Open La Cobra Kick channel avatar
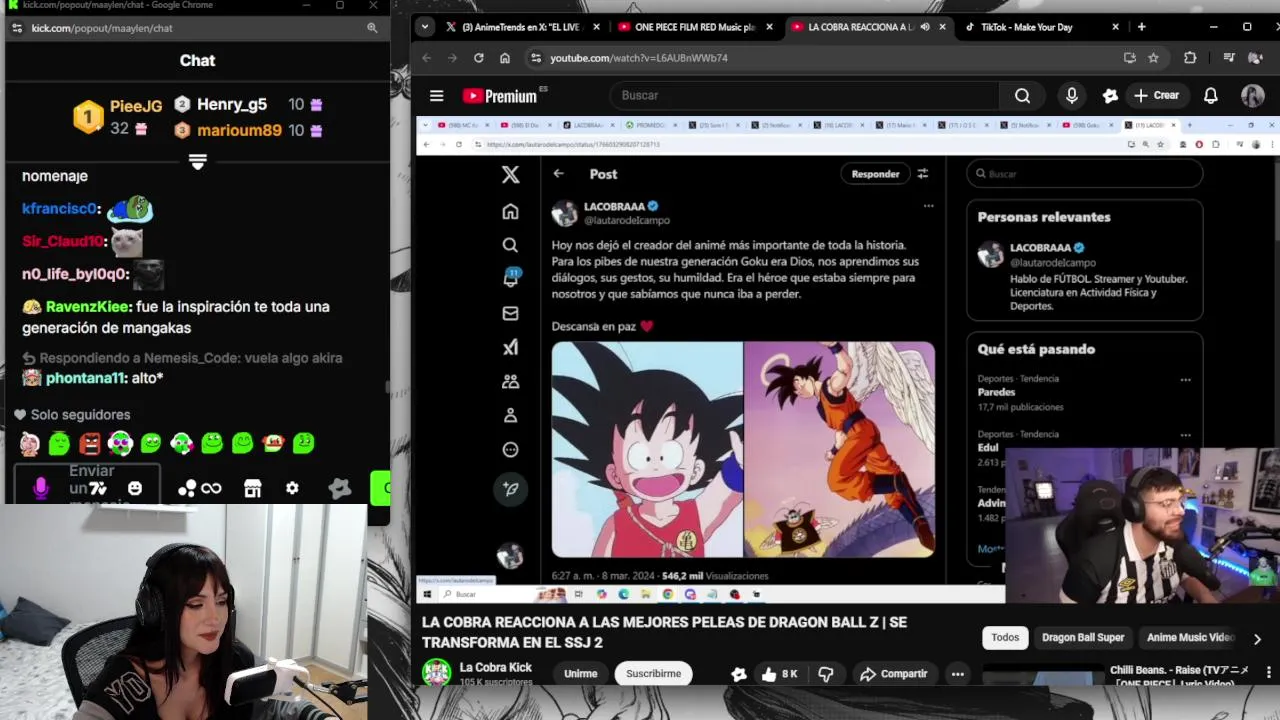 point(436,673)
